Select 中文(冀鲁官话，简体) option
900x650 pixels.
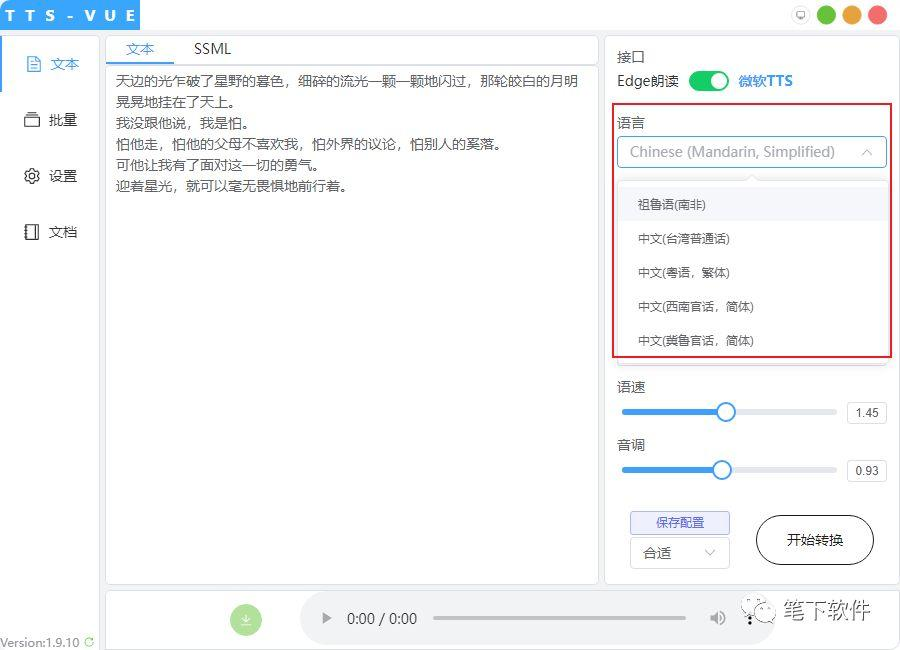(752, 341)
